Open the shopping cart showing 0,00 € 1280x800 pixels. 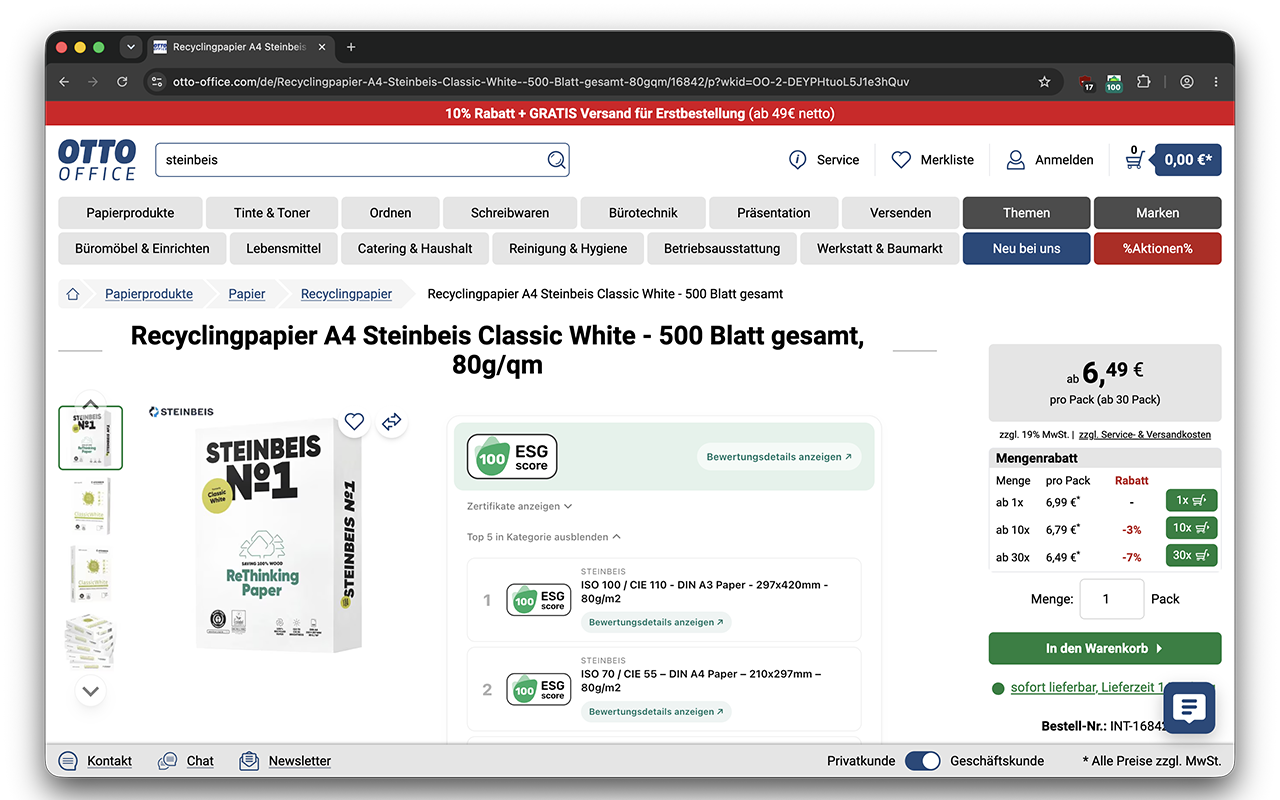coord(1172,160)
